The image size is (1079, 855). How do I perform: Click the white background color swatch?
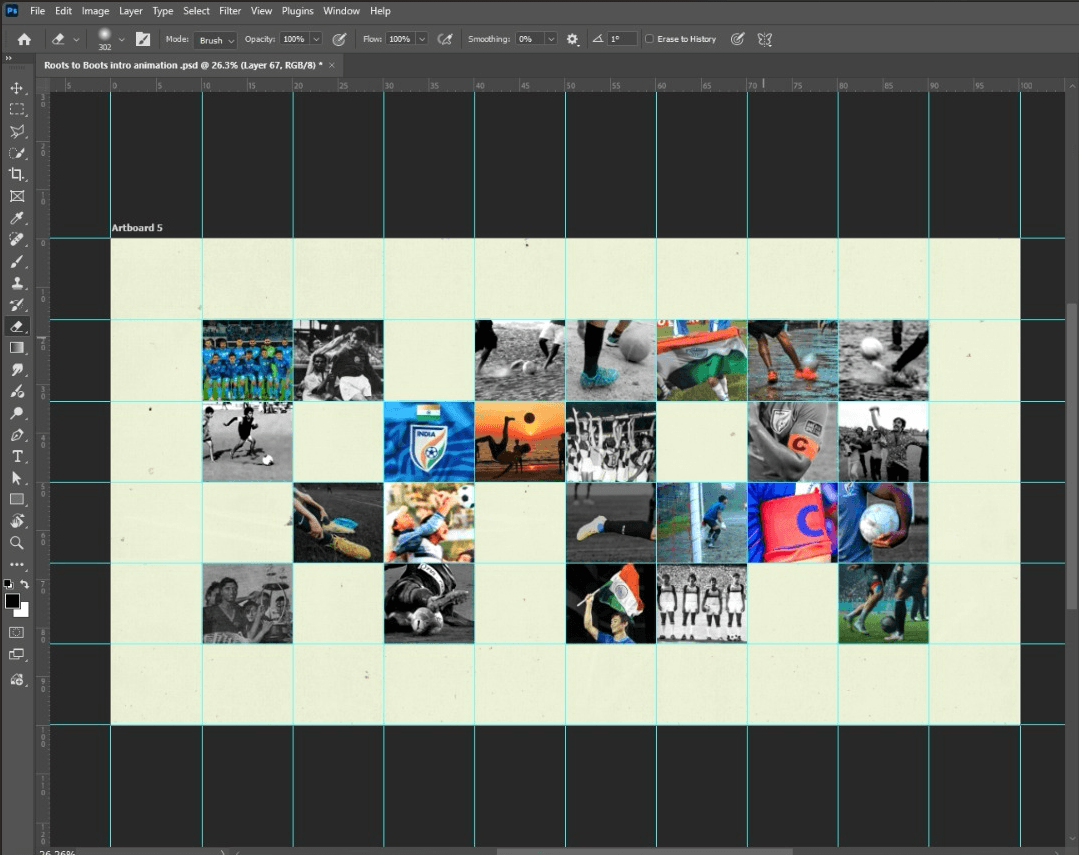[24, 611]
